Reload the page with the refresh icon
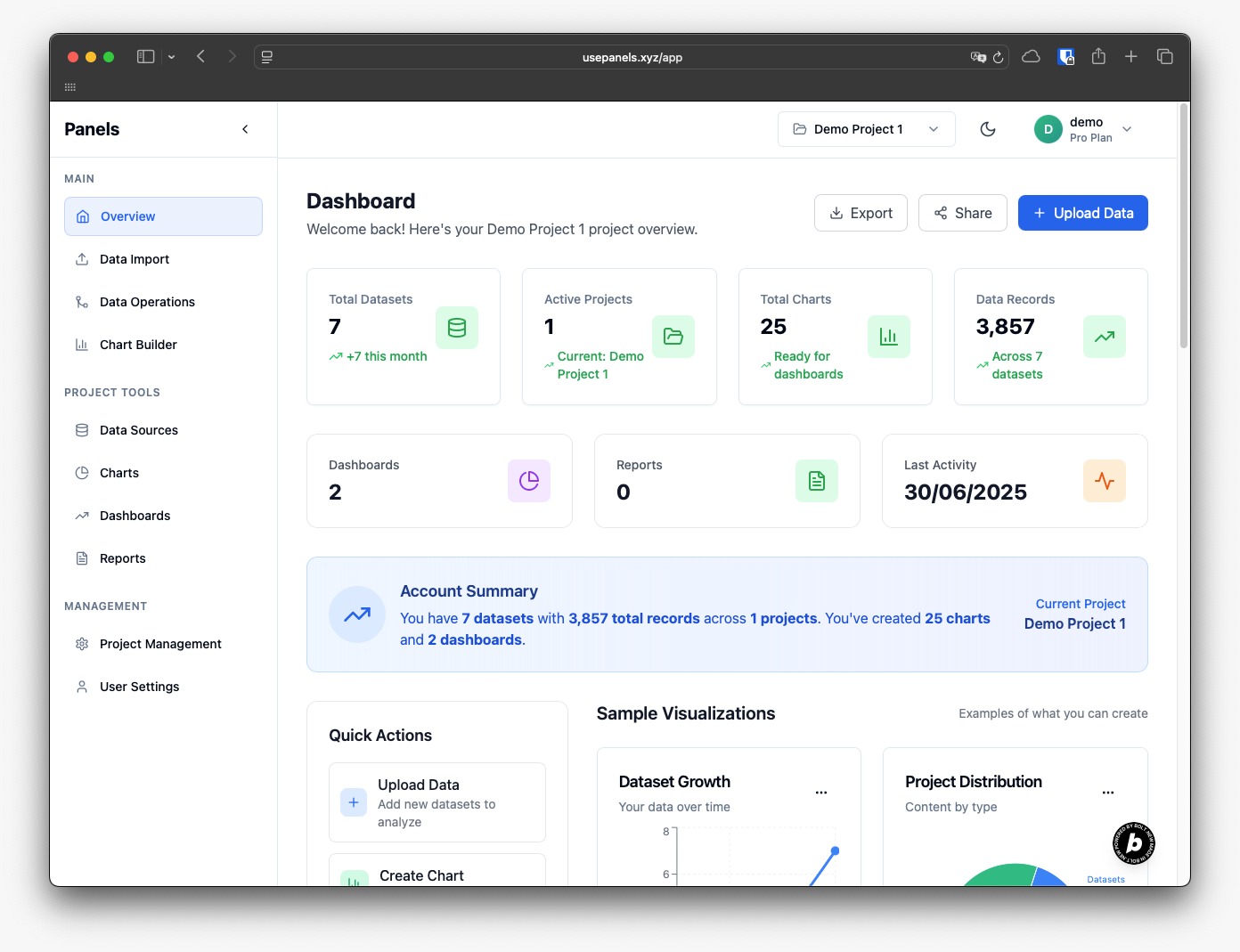The image size is (1240, 952). coord(999,57)
